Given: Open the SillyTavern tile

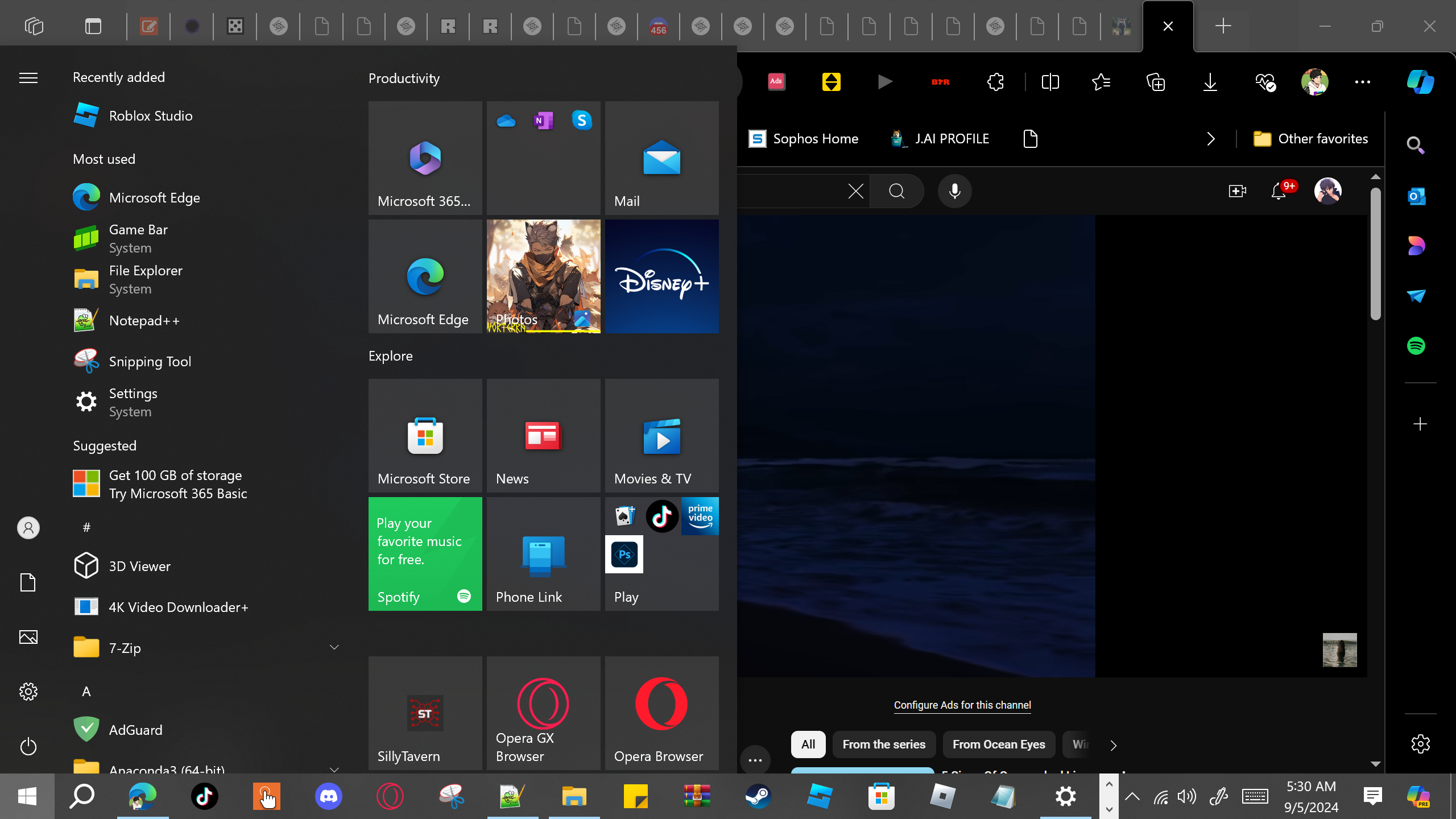Looking at the screenshot, I should [425, 713].
